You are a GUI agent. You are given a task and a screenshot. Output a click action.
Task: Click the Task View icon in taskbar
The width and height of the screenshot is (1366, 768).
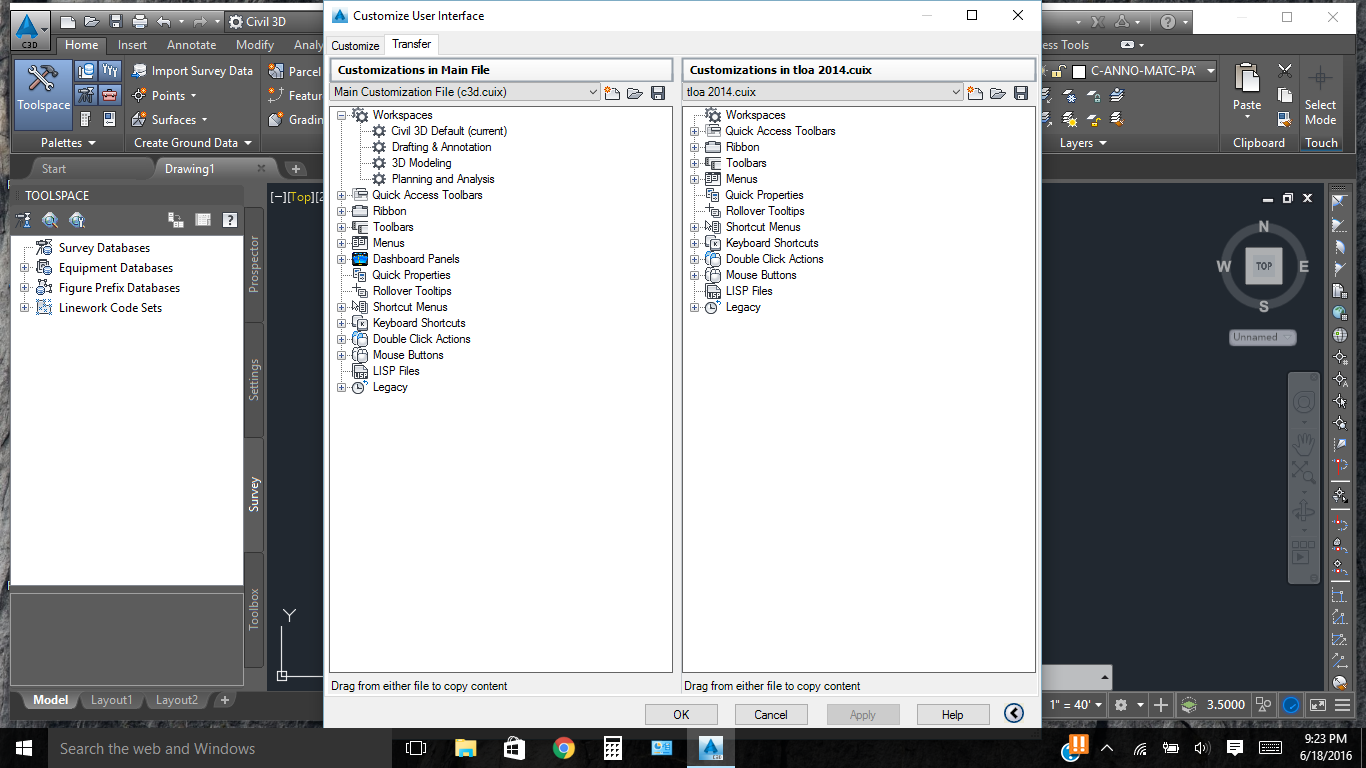tap(416, 748)
